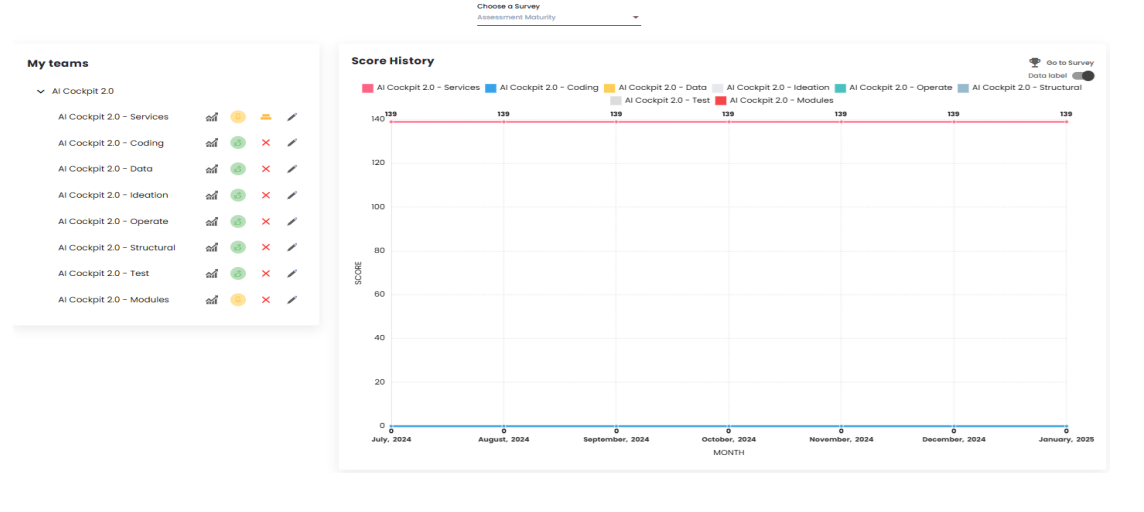Click Services pink legend color swatch
This screenshot has height=512, width=1144.
coord(367,88)
